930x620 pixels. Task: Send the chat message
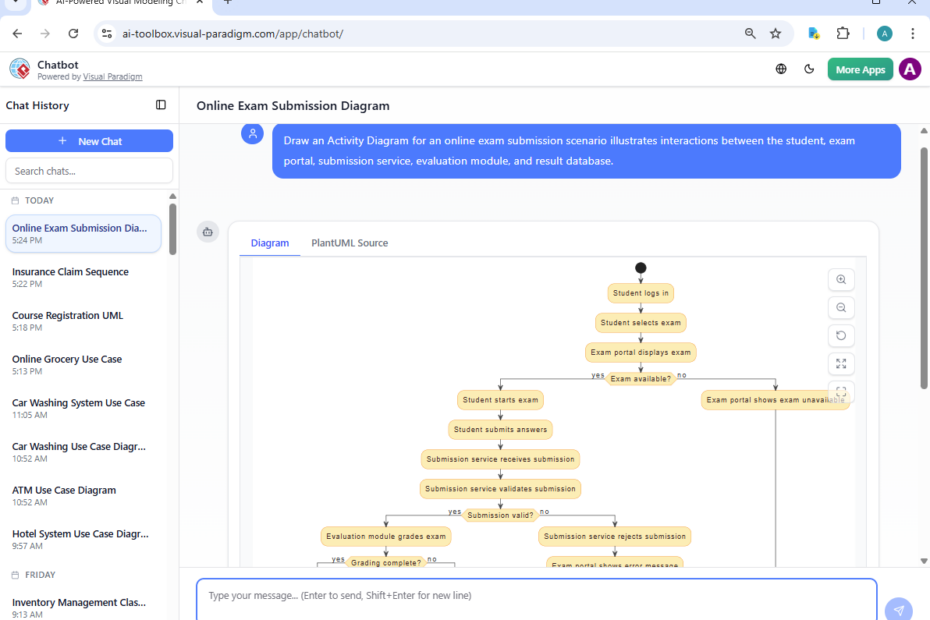pos(898,608)
